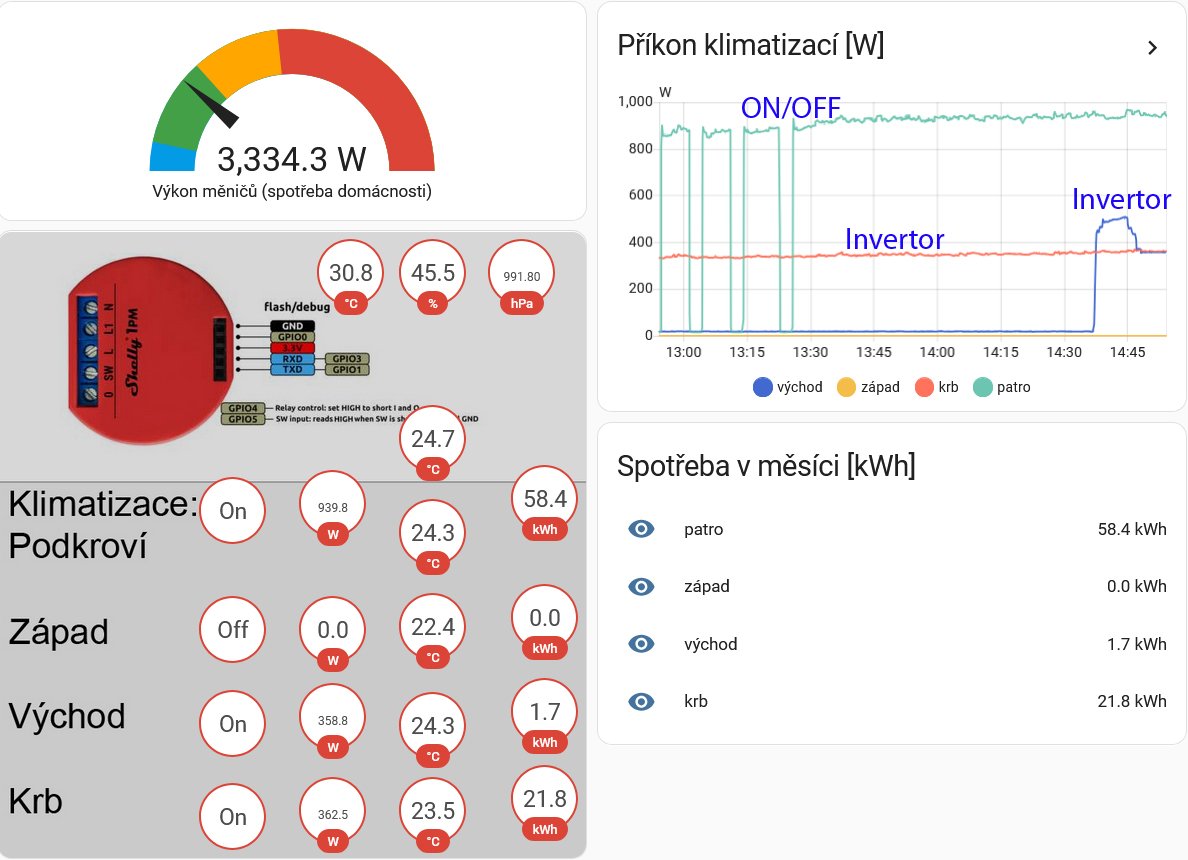1188x860 pixels.
Task: Click the 21.8 kWh value for krb row
Action: (x=1132, y=702)
